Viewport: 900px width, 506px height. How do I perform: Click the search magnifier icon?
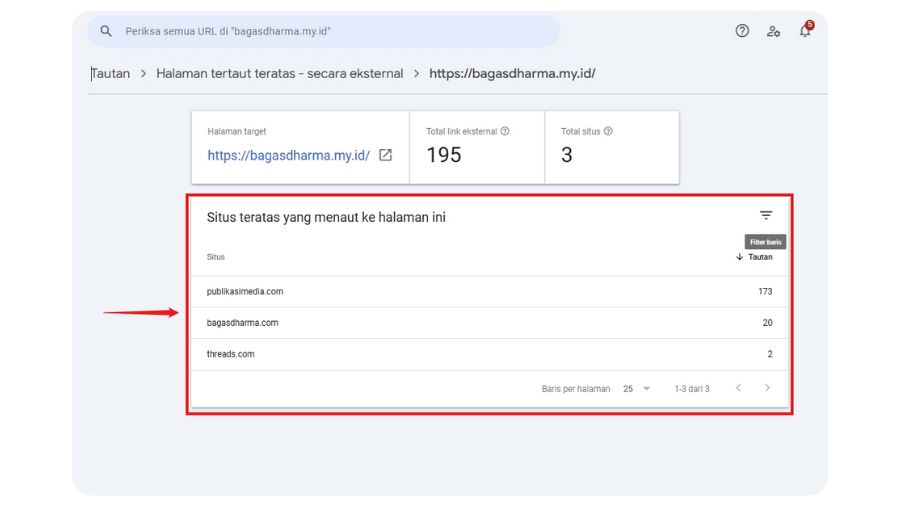(x=106, y=31)
